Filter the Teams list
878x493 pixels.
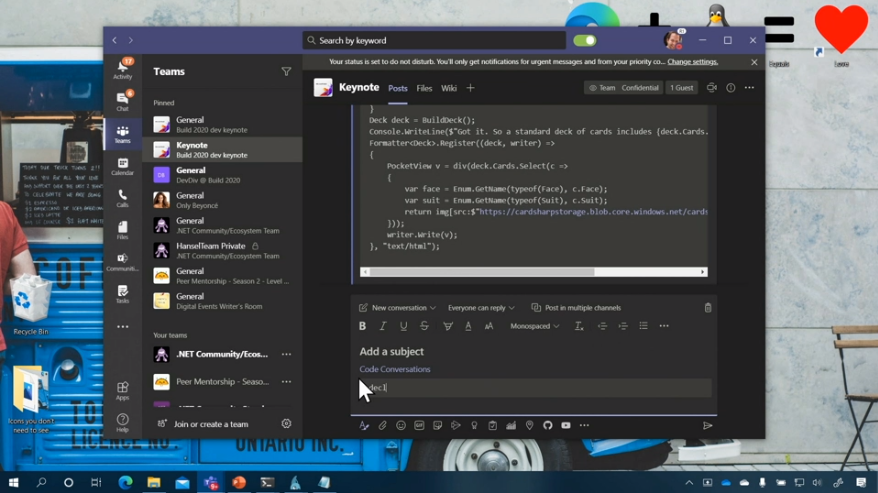286,72
